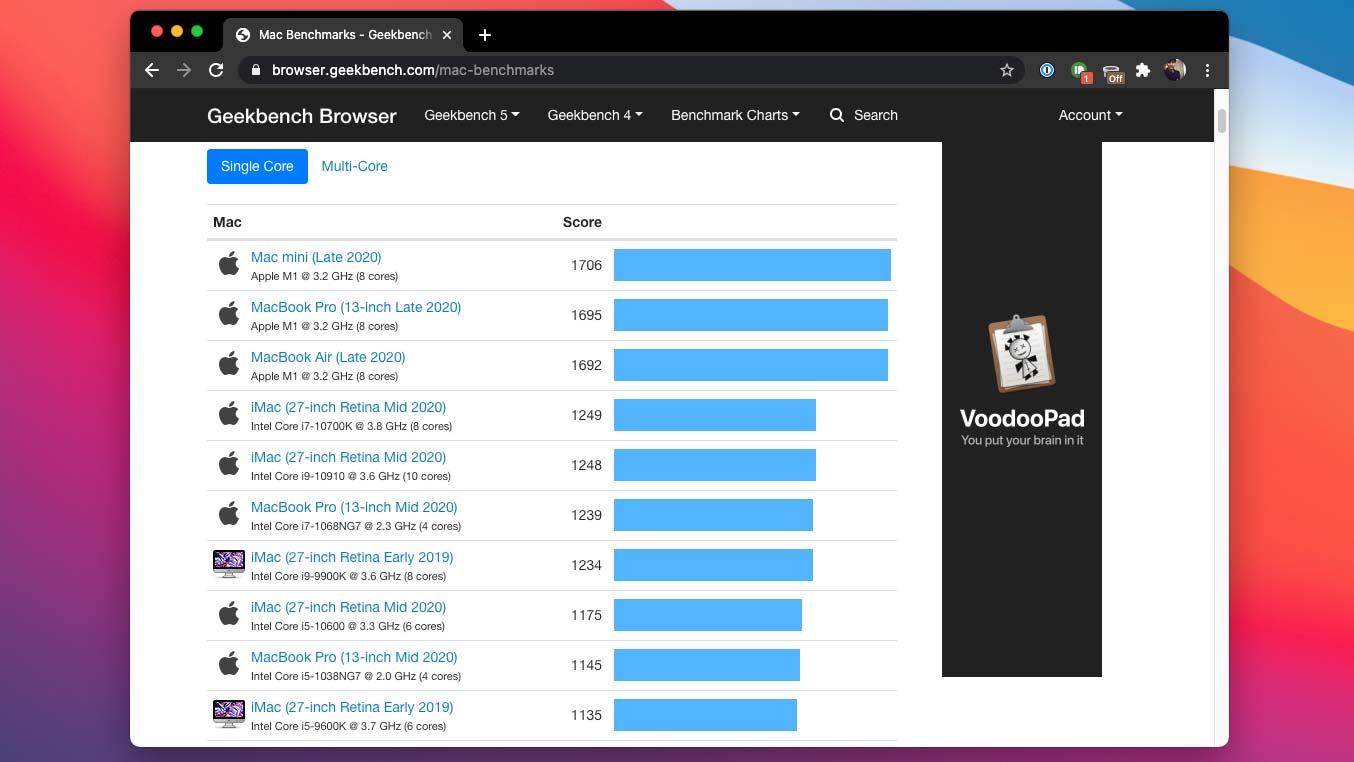
Task: Bookmark this page with the star
Action: pos(1007,70)
